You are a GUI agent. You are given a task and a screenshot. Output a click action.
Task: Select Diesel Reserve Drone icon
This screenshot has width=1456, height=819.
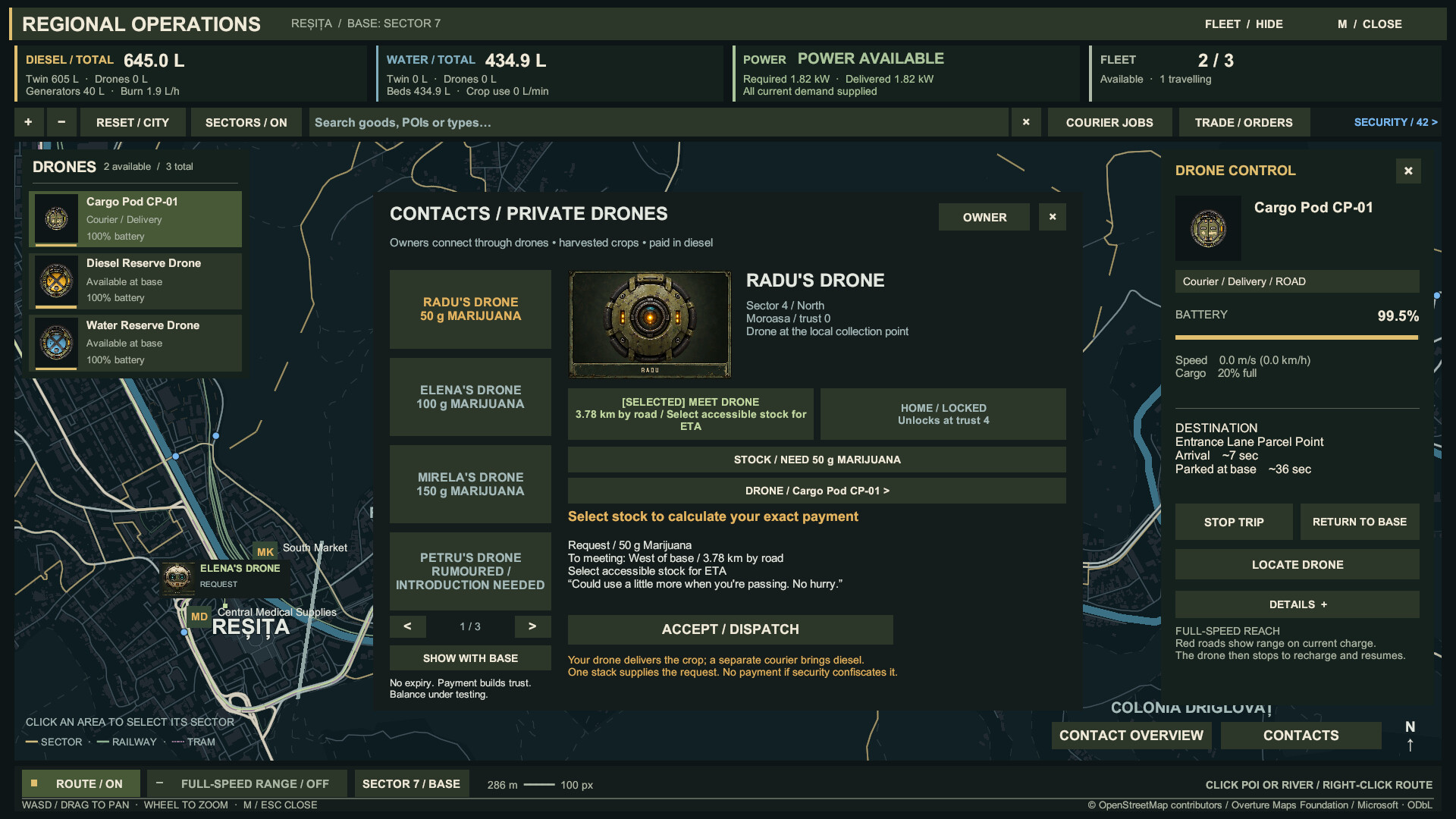click(x=56, y=281)
